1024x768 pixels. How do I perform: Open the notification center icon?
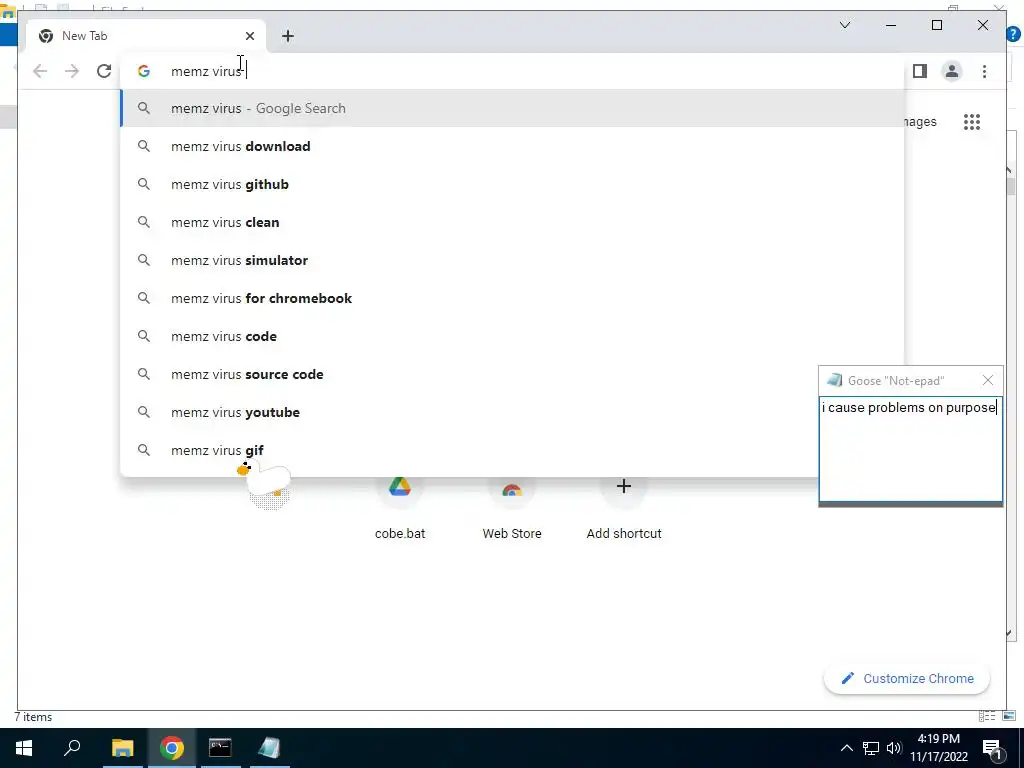pyautogui.click(x=993, y=749)
